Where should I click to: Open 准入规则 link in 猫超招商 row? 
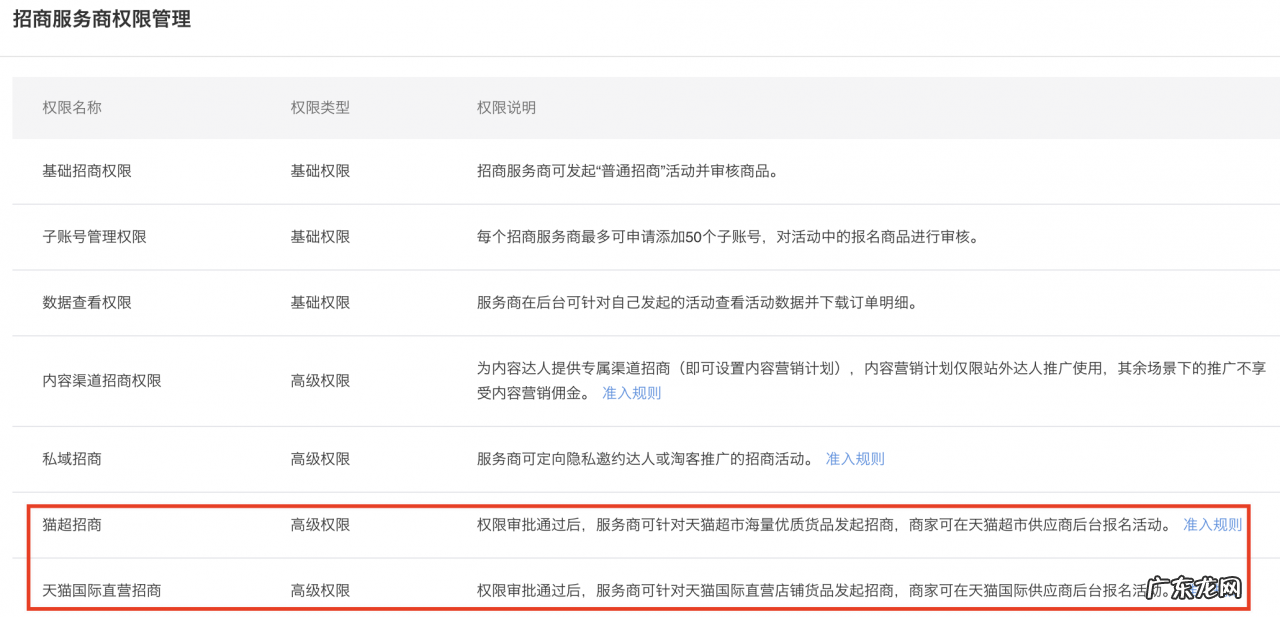coord(1212,524)
